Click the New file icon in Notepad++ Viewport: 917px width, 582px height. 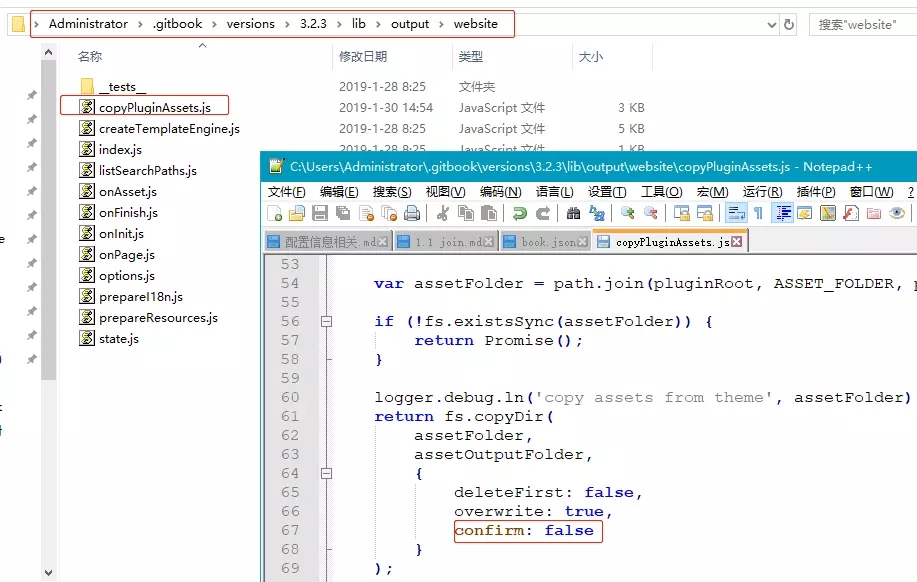click(274, 213)
